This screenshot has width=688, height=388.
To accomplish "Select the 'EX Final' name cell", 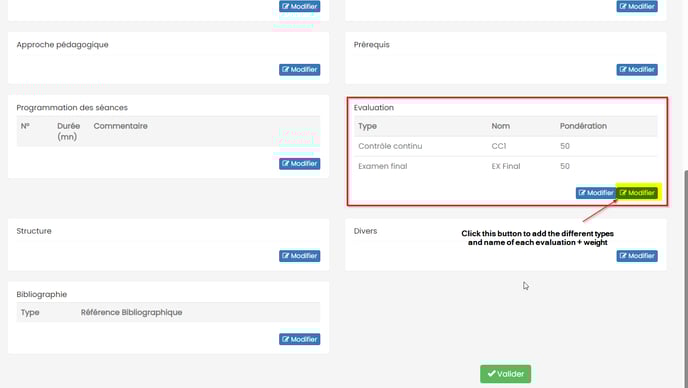I will click(x=506, y=166).
